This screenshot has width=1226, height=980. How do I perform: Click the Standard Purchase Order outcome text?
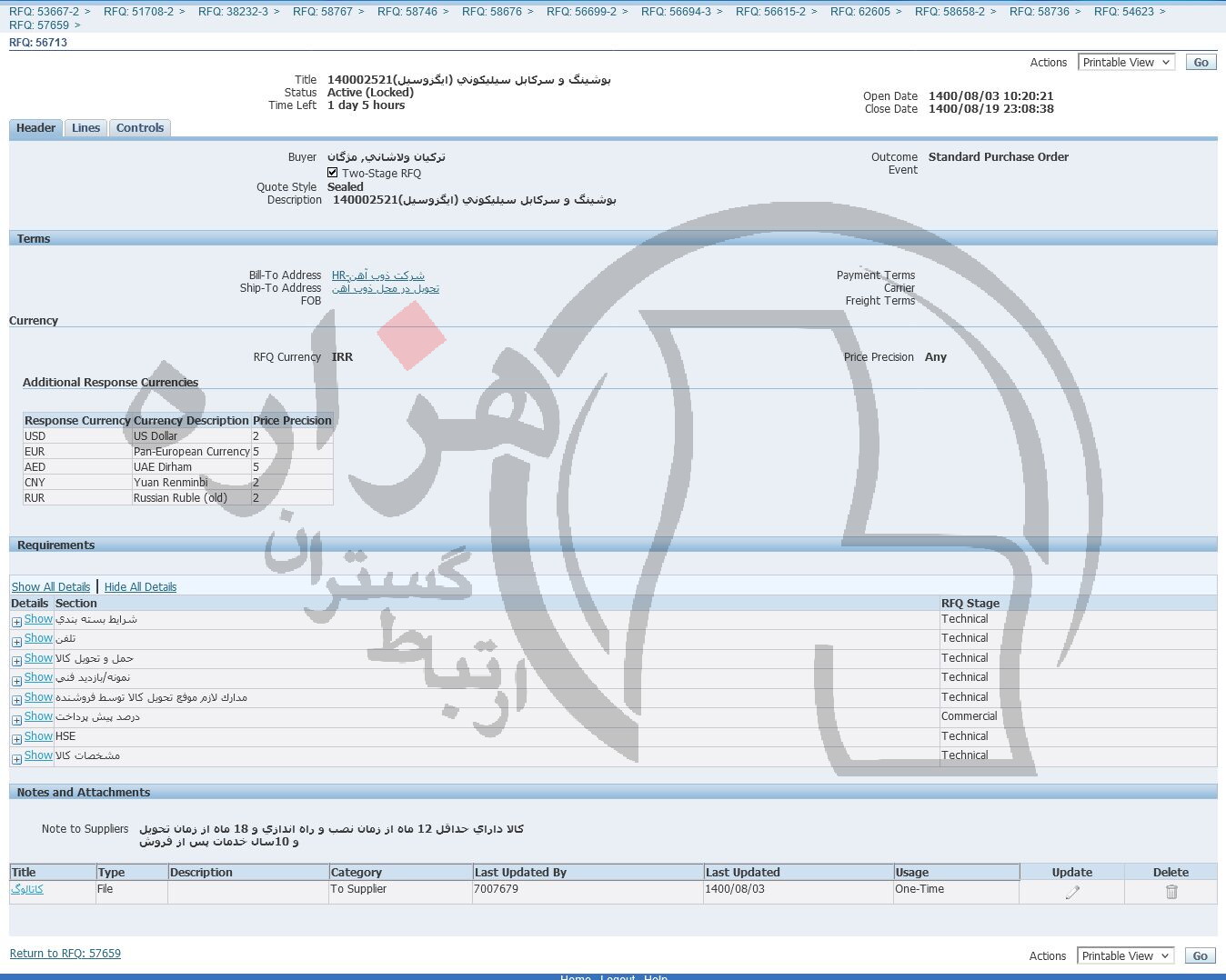tap(999, 157)
